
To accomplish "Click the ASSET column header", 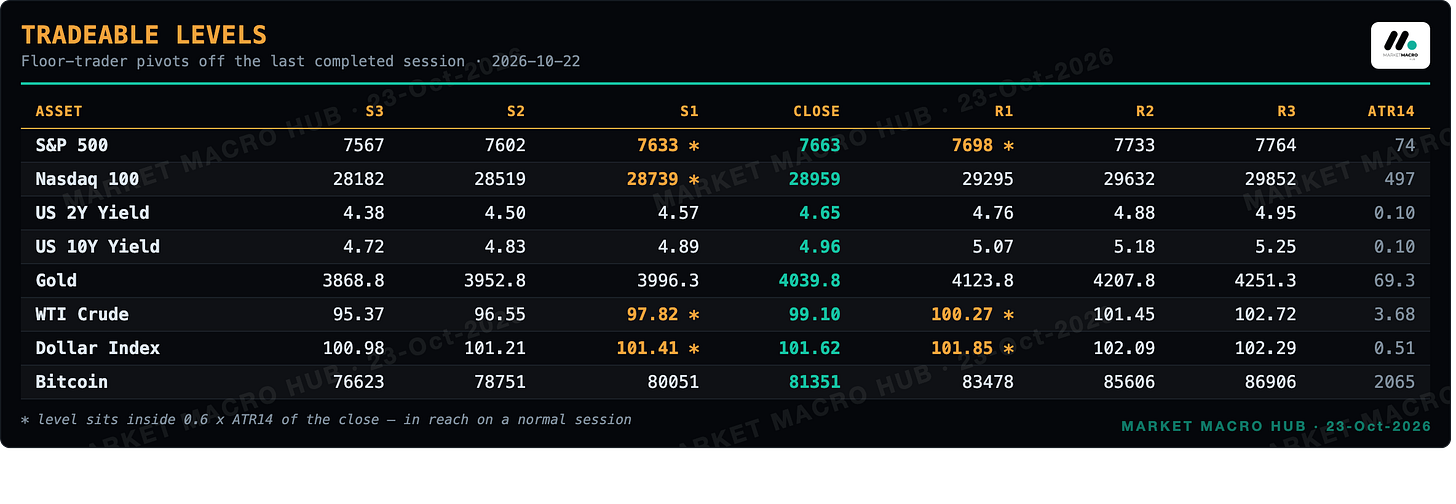I will (x=59, y=111).
